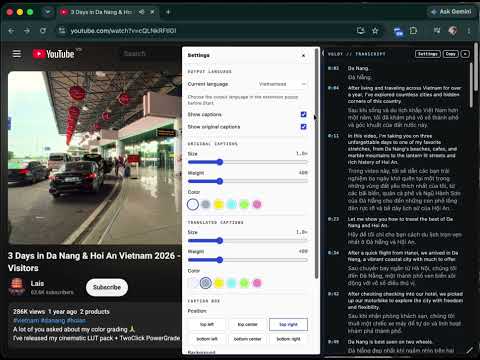The height and width of the screenshot is (360, 480).
Task: Open the extensions puzzle icon
Action: coord(413,31)
